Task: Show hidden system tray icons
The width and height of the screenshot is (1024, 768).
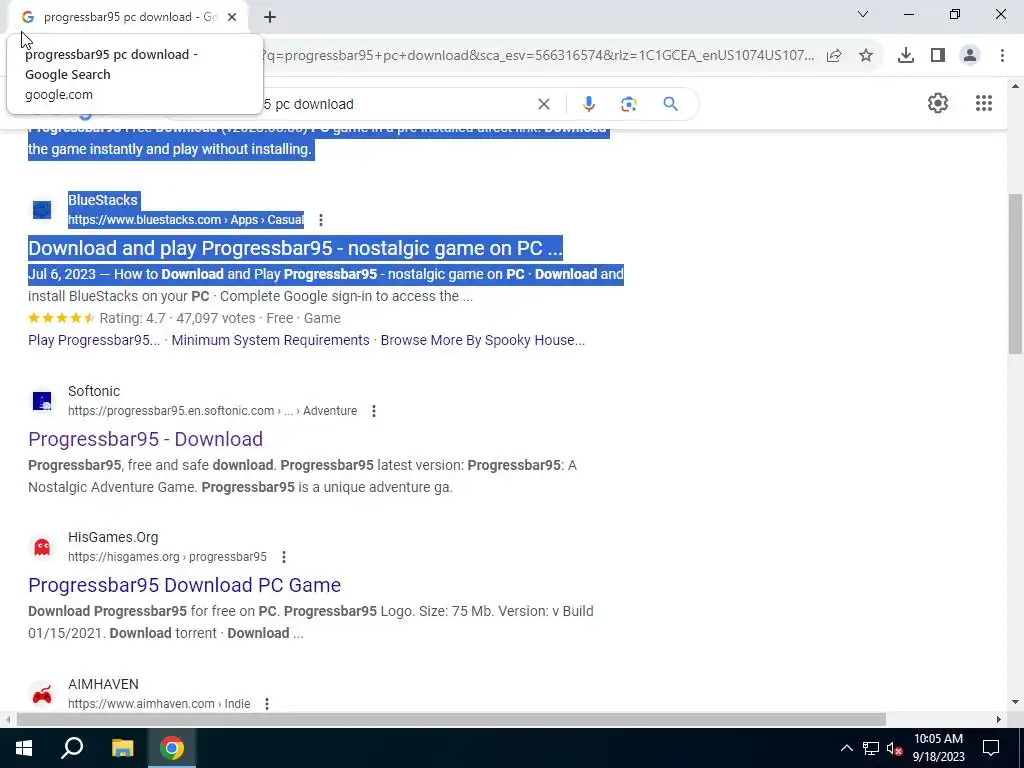Action: (846, 748)
